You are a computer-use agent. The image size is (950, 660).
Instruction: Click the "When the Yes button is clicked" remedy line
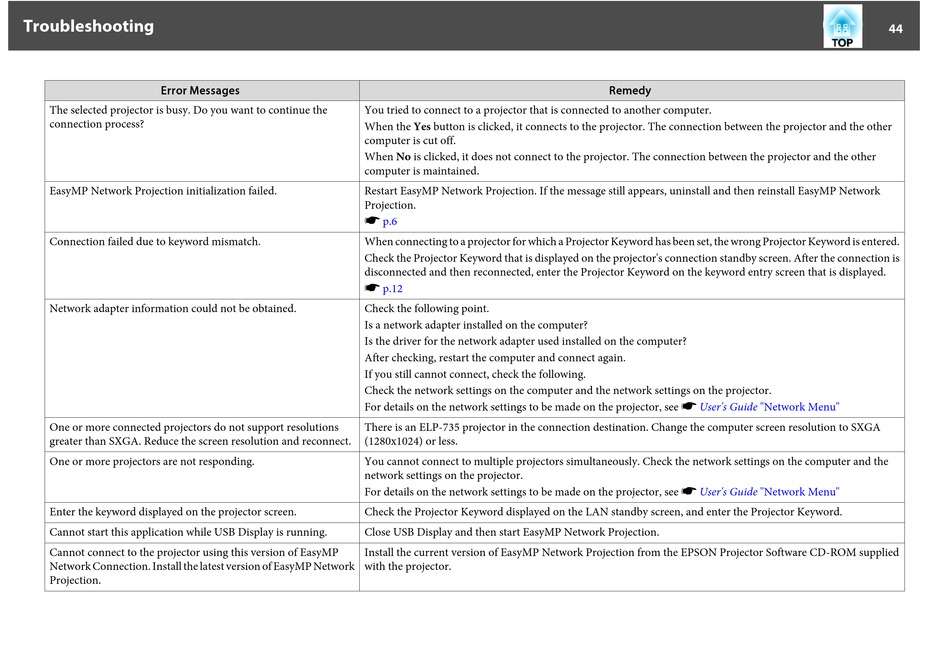pos(628,133)
